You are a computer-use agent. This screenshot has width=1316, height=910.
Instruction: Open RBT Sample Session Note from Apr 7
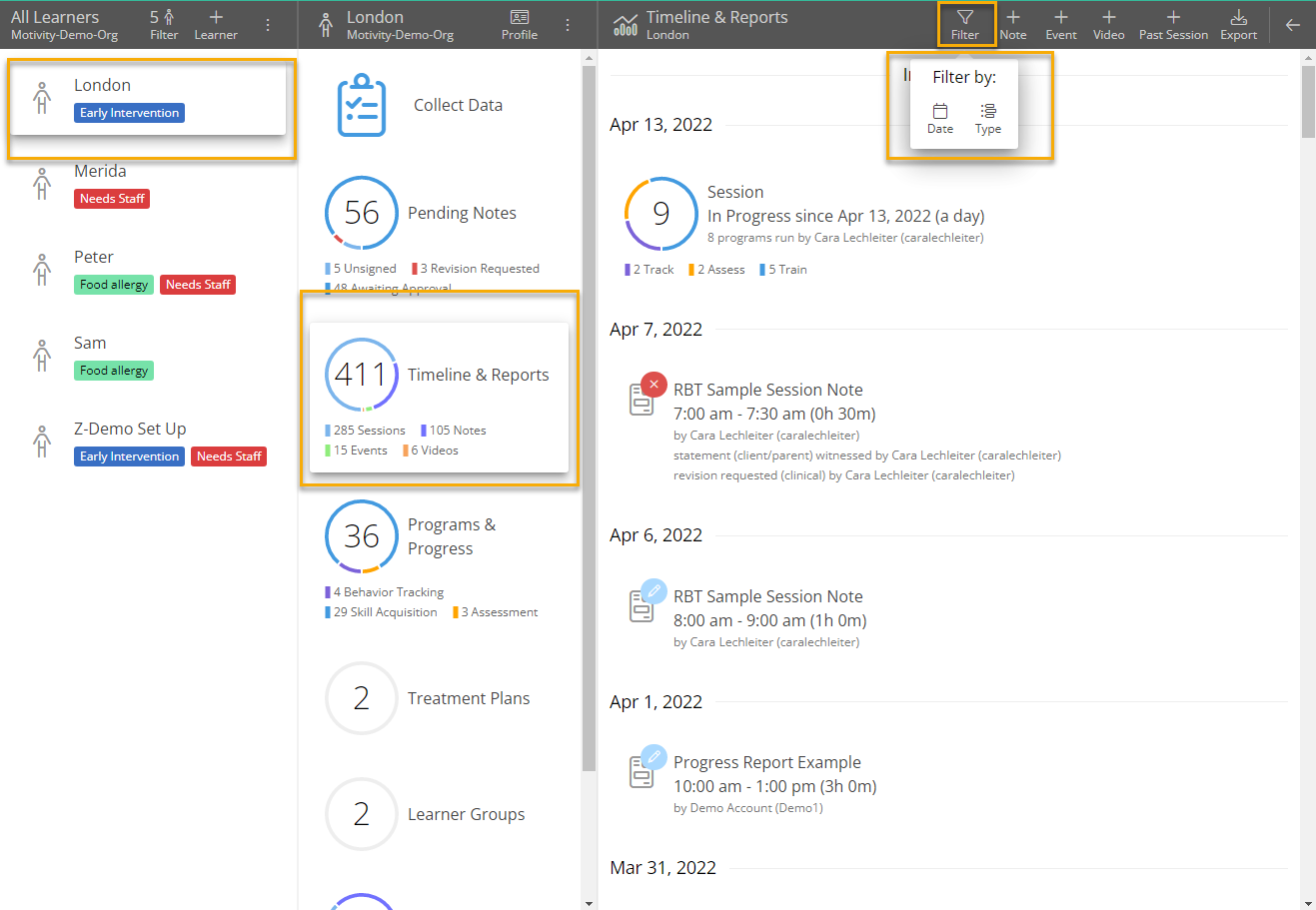[767, 391]
